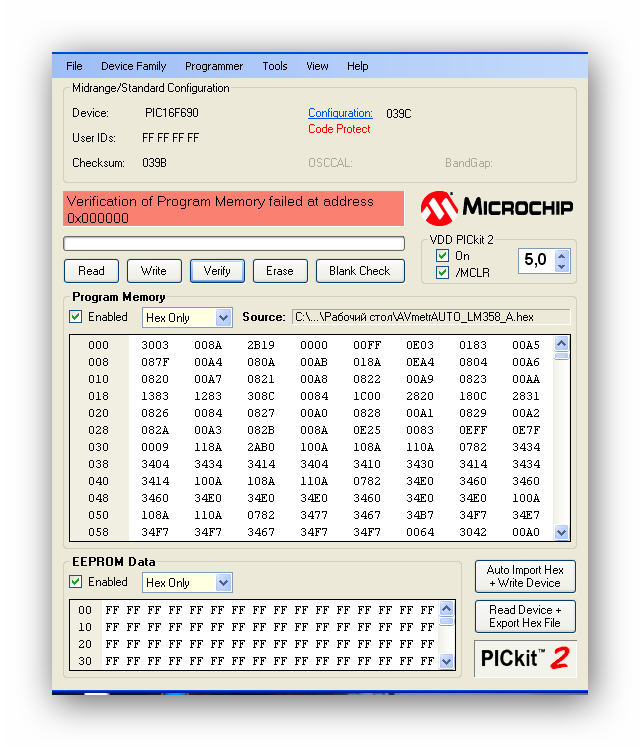Viewport: 640px width, 747px height.
Task: Open the Device Family menu
Action: (133, 66)
